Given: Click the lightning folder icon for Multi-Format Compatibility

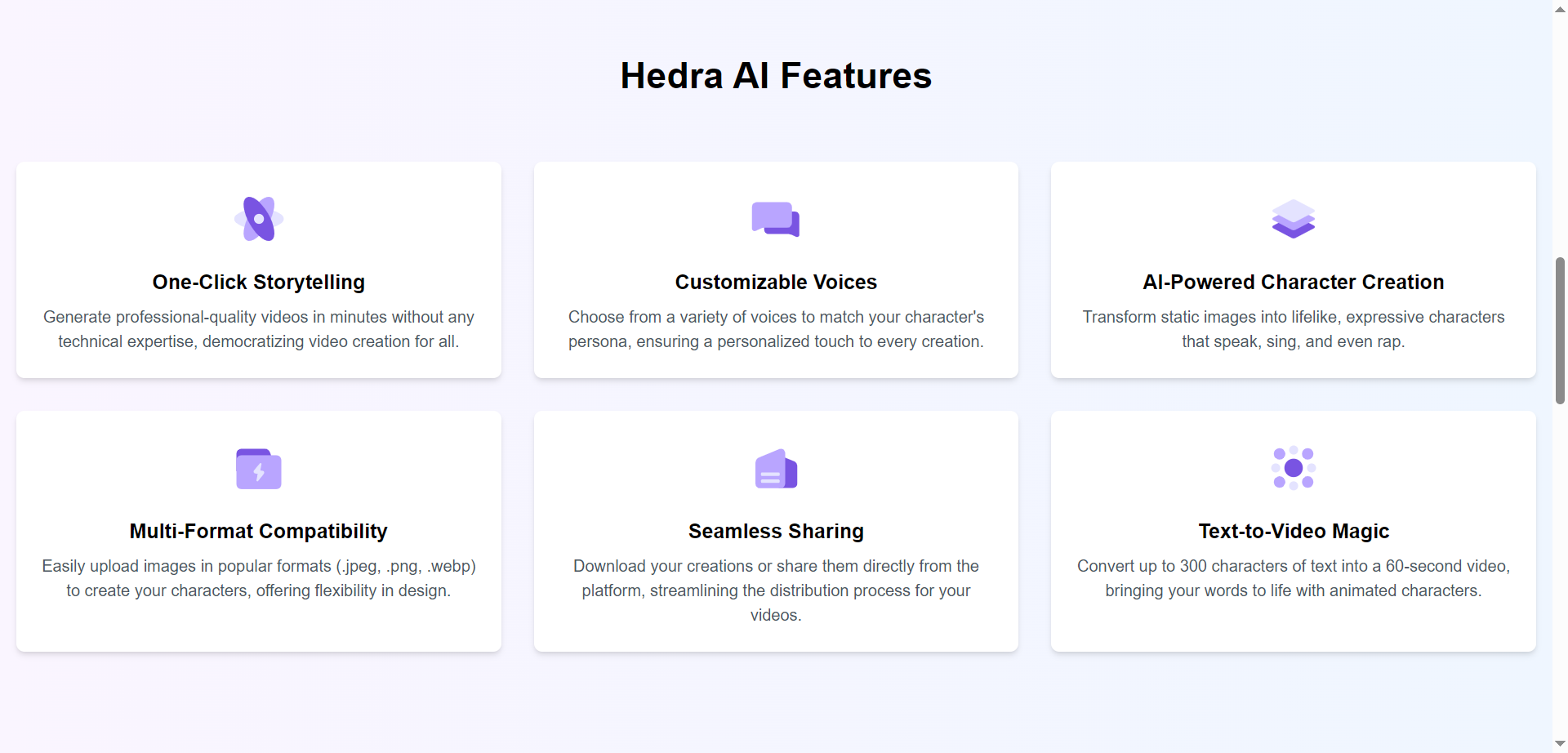Looking at the screenshot, I should click(x=259, y=469).
